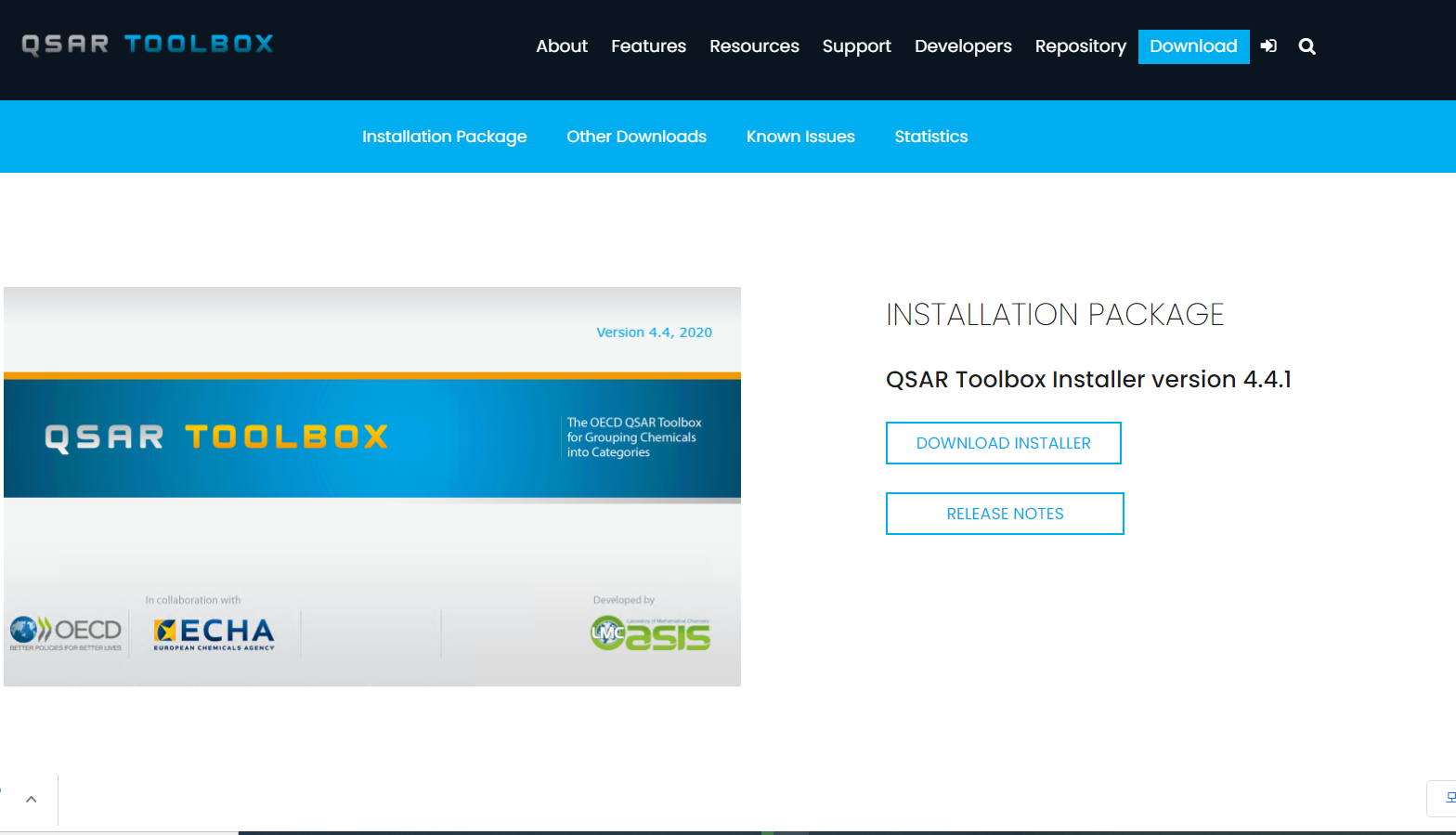Screen dimensions: 1456x835
Task: Switch to Installation Package tab
Action: click(444, 137)
